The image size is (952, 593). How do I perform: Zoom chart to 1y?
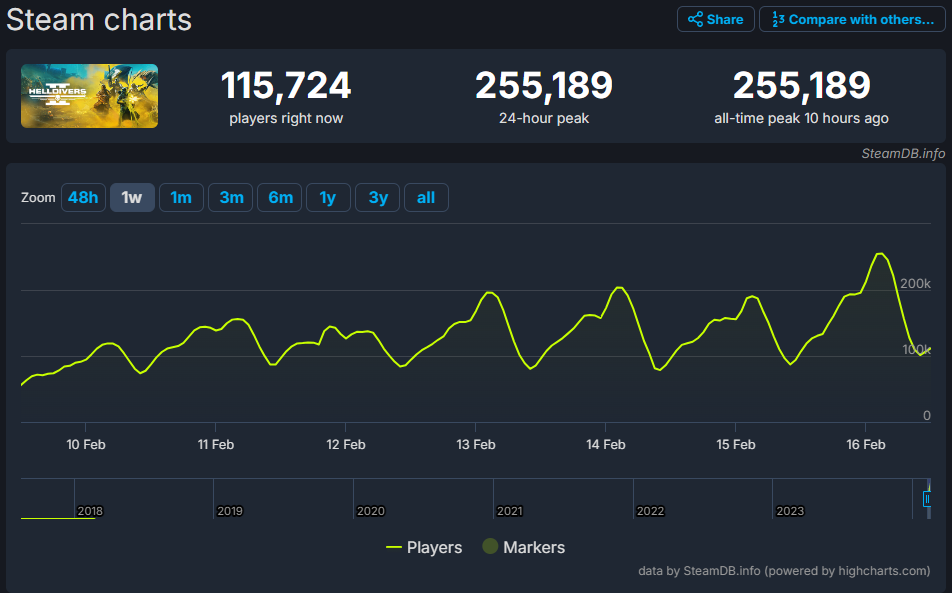(328, 198)
